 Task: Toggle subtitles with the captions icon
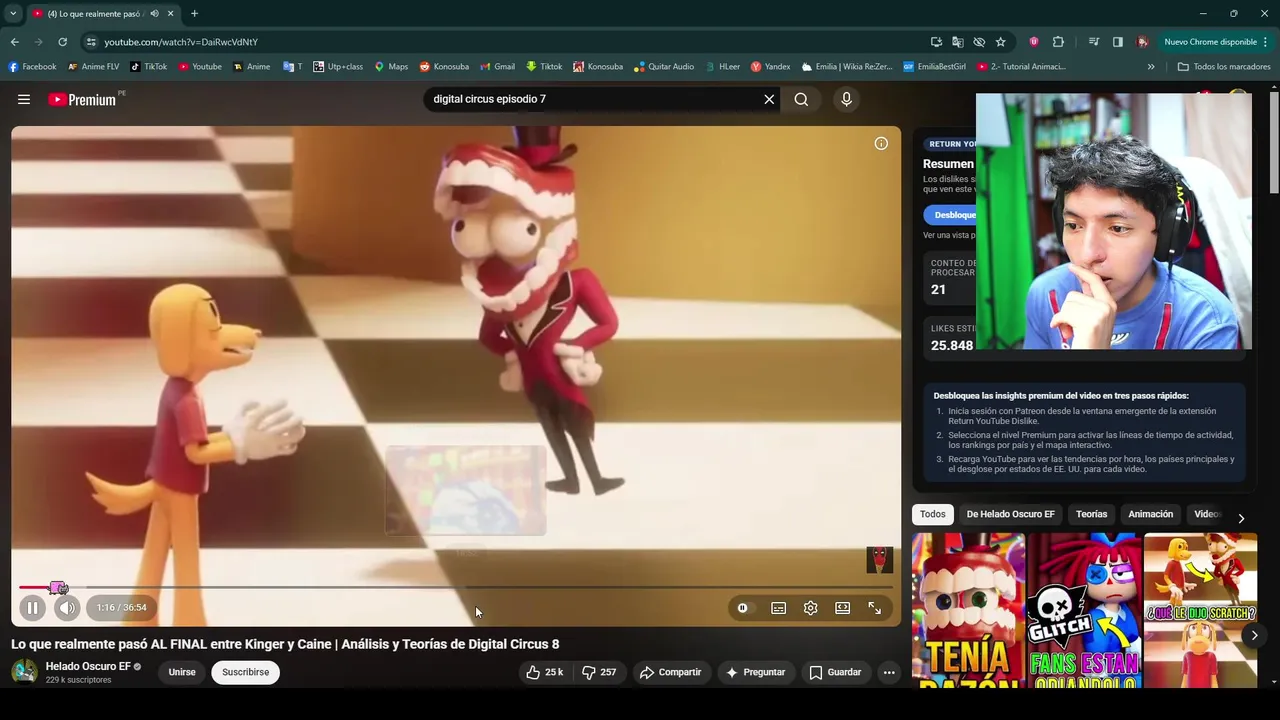coord(778,608)
